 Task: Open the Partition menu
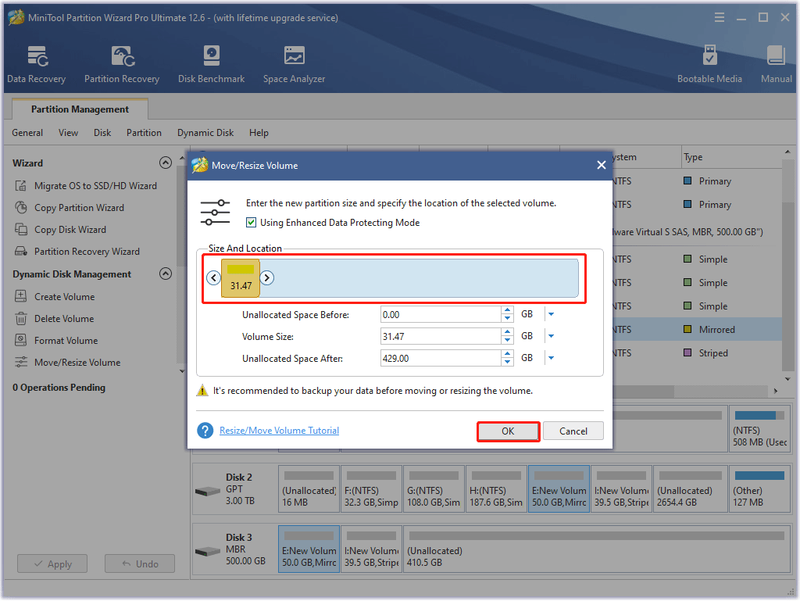[x=144, y=133]
